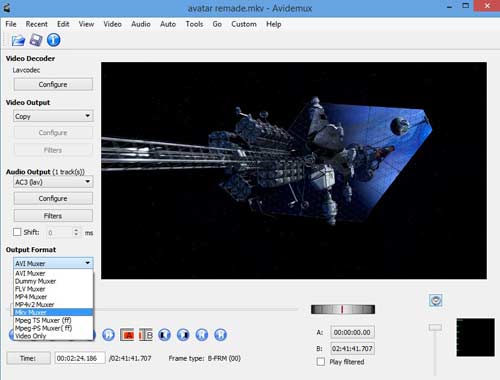
Task: Open the File menu
Action: coord(11,24)
